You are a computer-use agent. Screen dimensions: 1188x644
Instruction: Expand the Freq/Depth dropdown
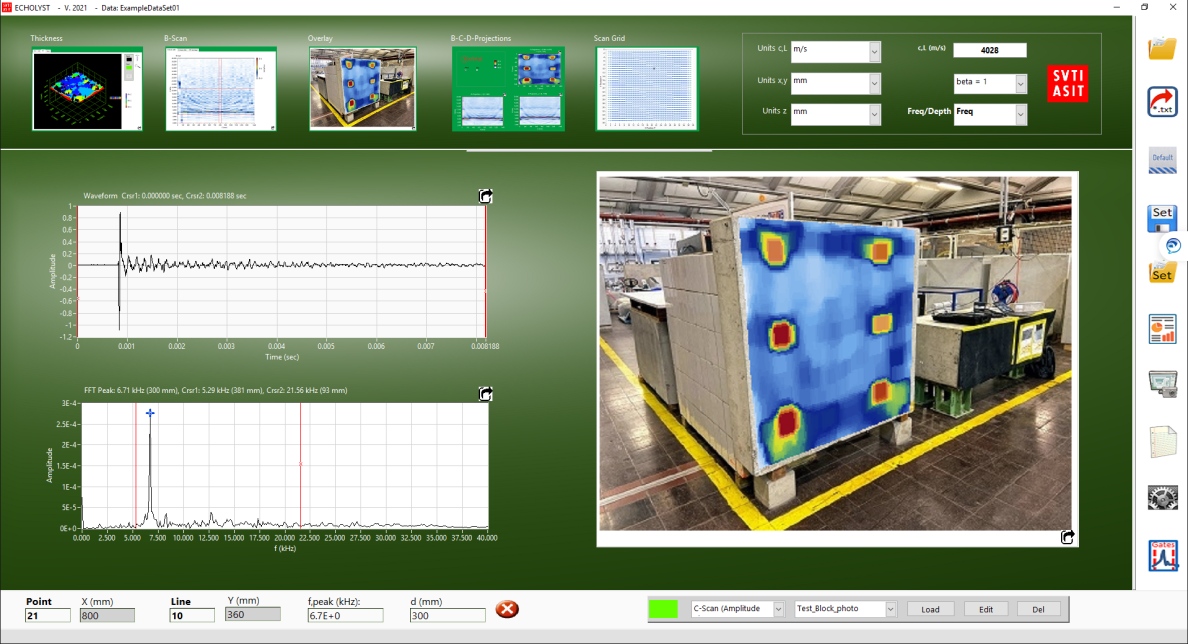point(1020,116)
